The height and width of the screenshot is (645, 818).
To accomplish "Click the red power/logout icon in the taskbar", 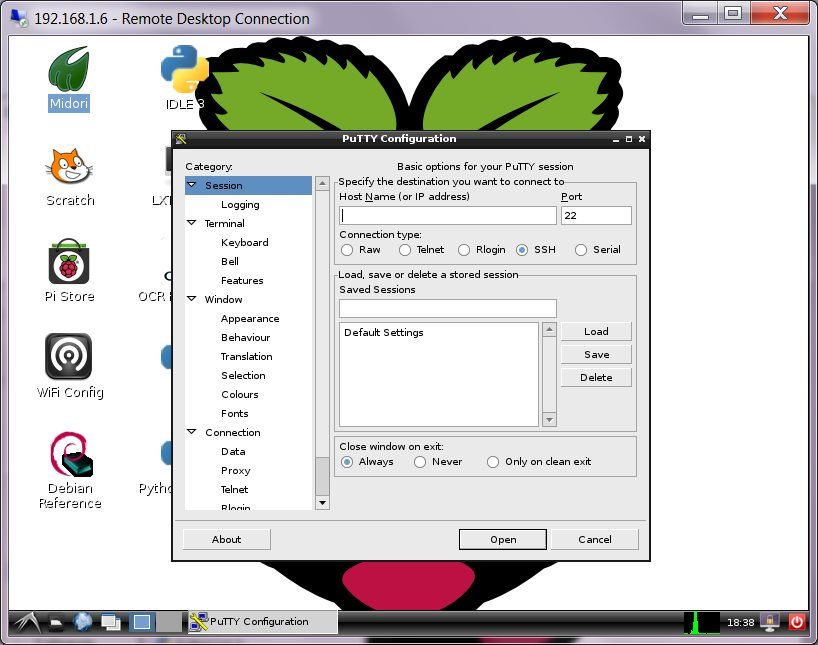I will coord(797,622).
